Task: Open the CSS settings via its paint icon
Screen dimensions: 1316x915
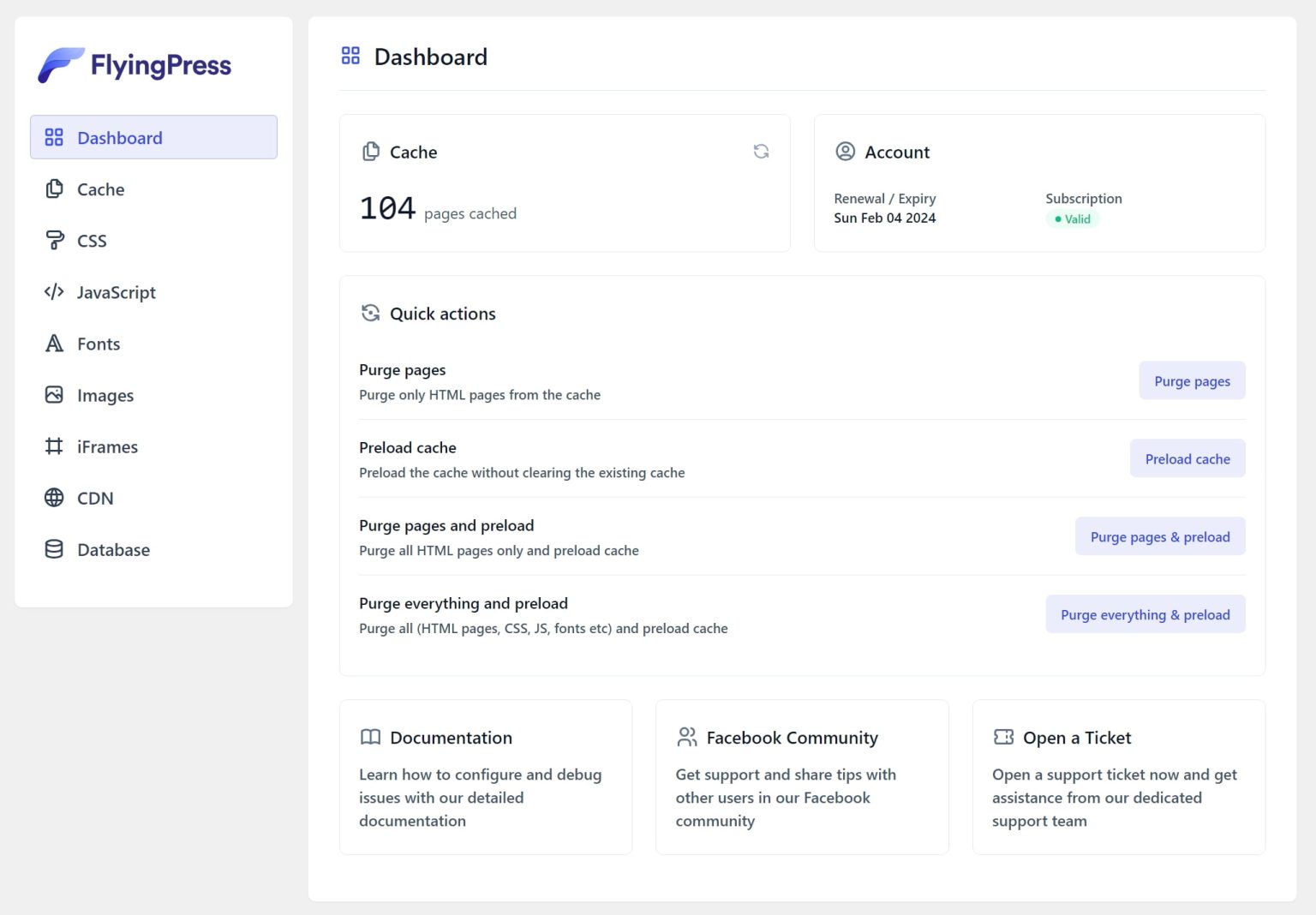Action: 52,240
